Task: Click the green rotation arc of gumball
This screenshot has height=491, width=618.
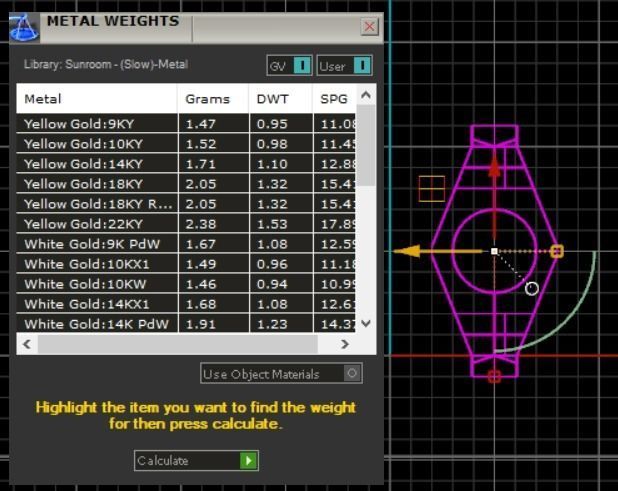Action: pyautogui.click(x=568, y=321)
